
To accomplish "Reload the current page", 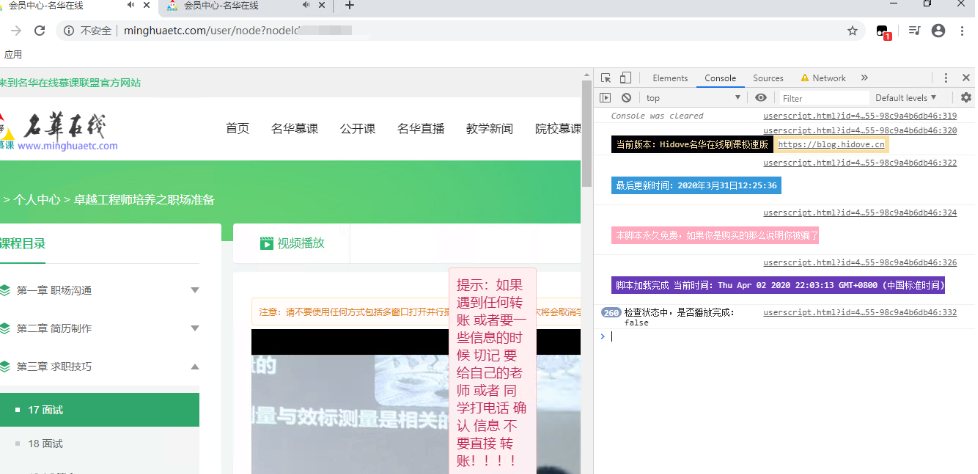I will point(40,31).
